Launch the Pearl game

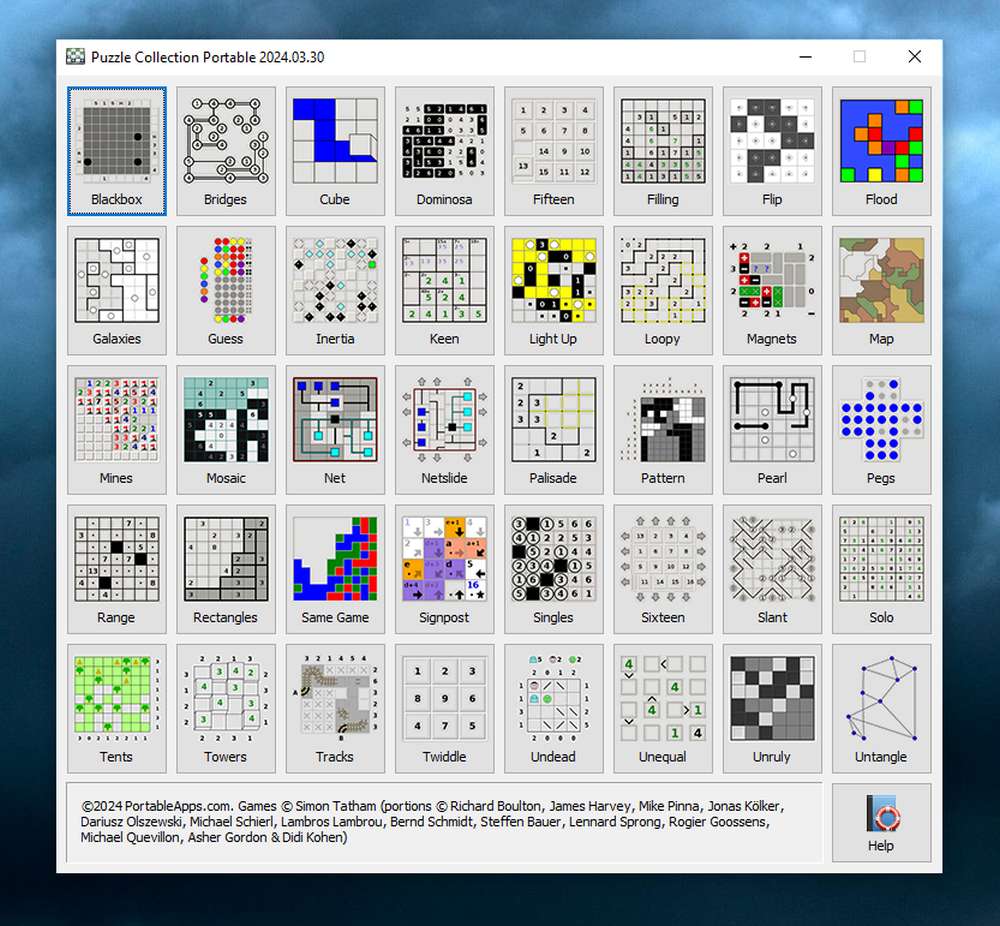pos(772,430)
